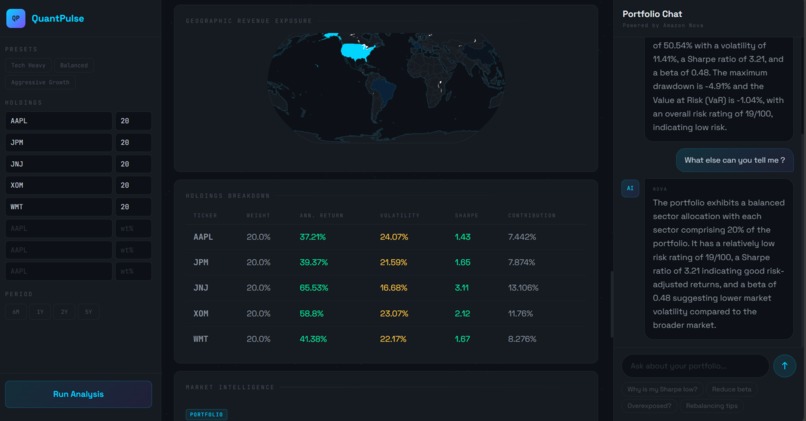Click the empty ticker field directly below WMT
This screenshot has height=421, width=806.
tap(59, 228)
